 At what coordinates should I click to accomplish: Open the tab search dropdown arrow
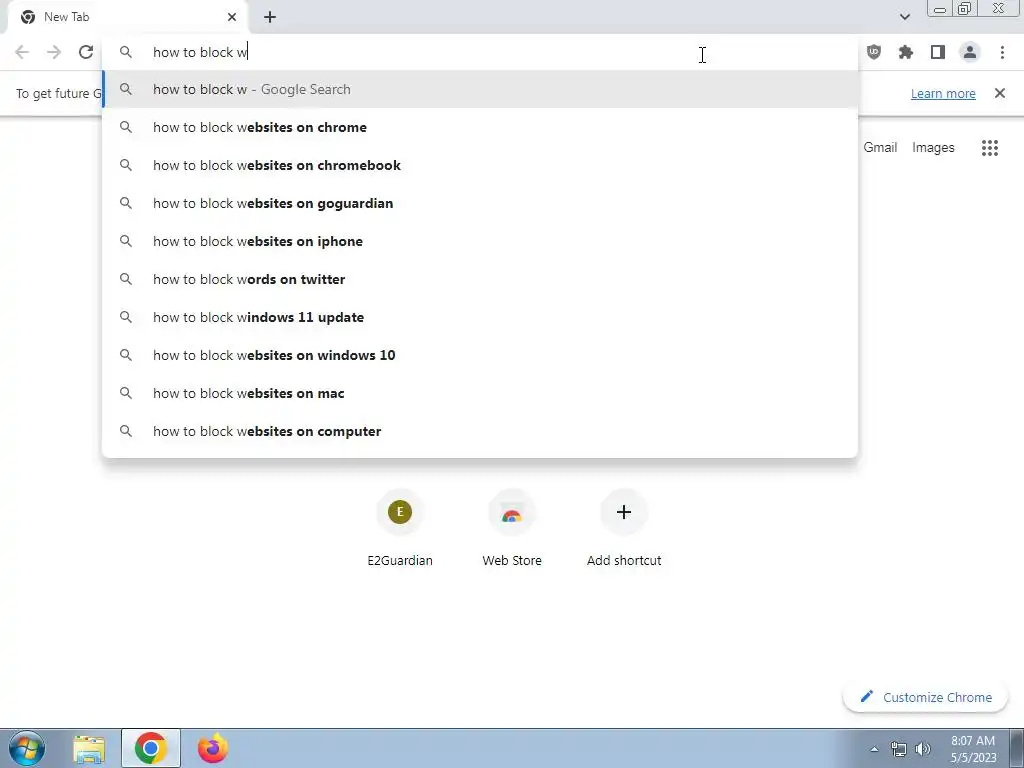904,17
